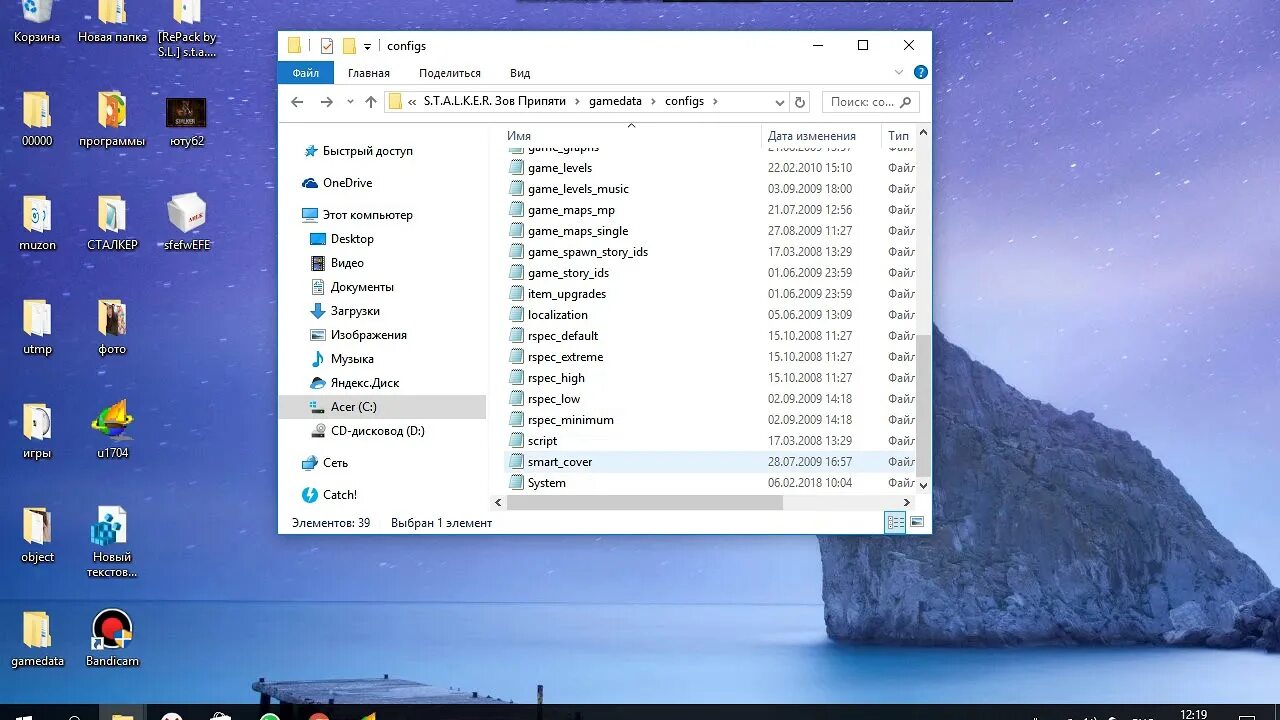Switch to details view icon in status bar
Viewport: 1280px width, 720px height.
point(895,522)
